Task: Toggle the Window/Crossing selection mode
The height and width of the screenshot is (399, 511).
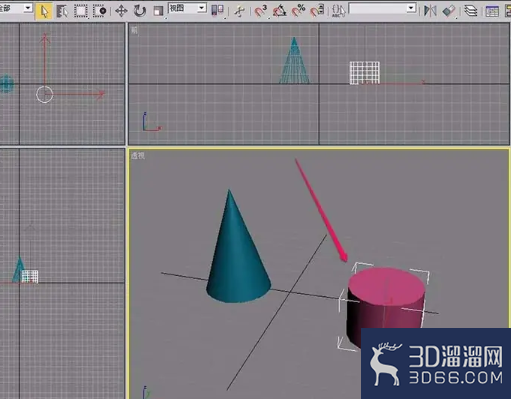Action: coord(99,11)
